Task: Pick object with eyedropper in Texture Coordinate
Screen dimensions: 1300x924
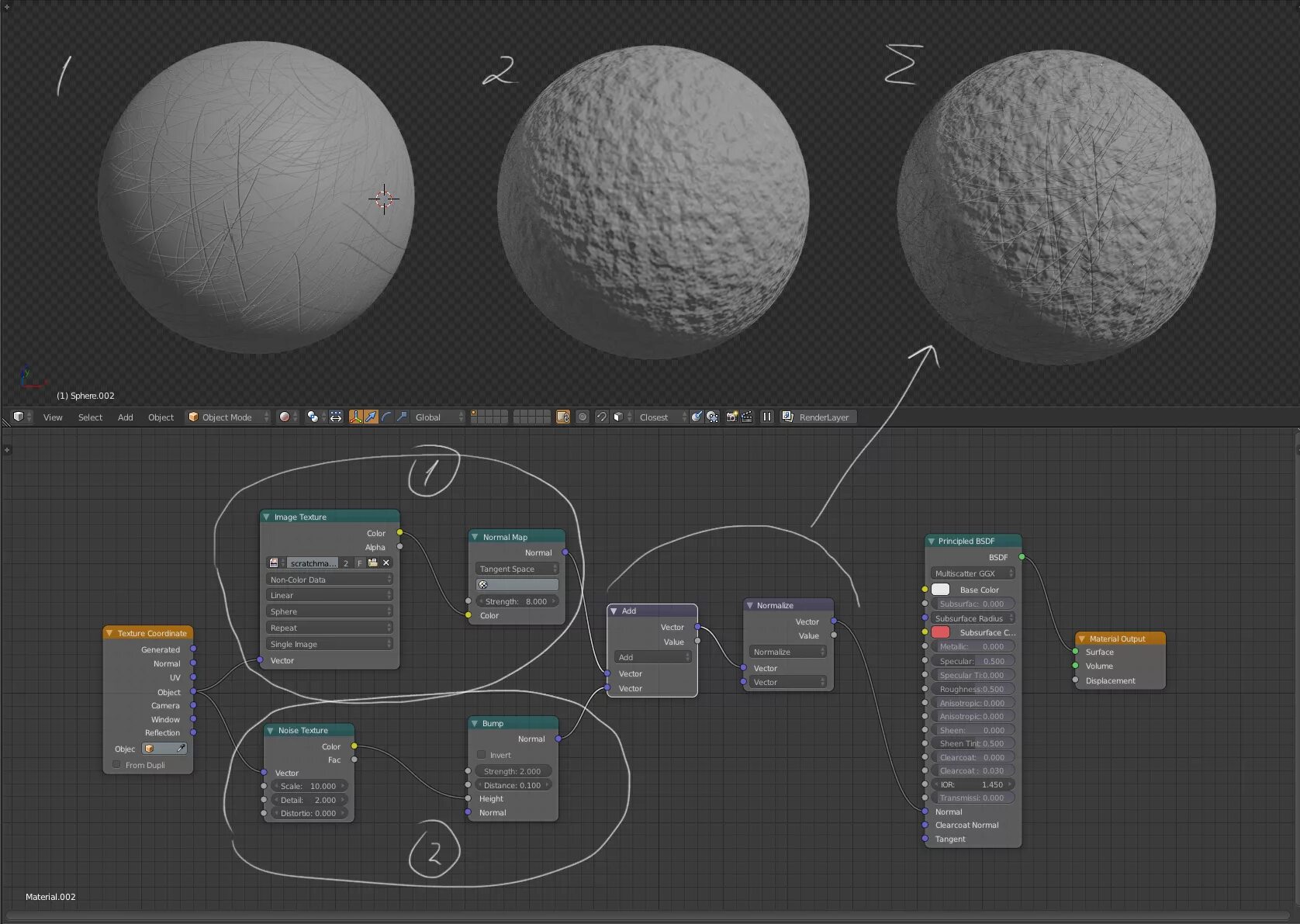Action: pos(181,749)
